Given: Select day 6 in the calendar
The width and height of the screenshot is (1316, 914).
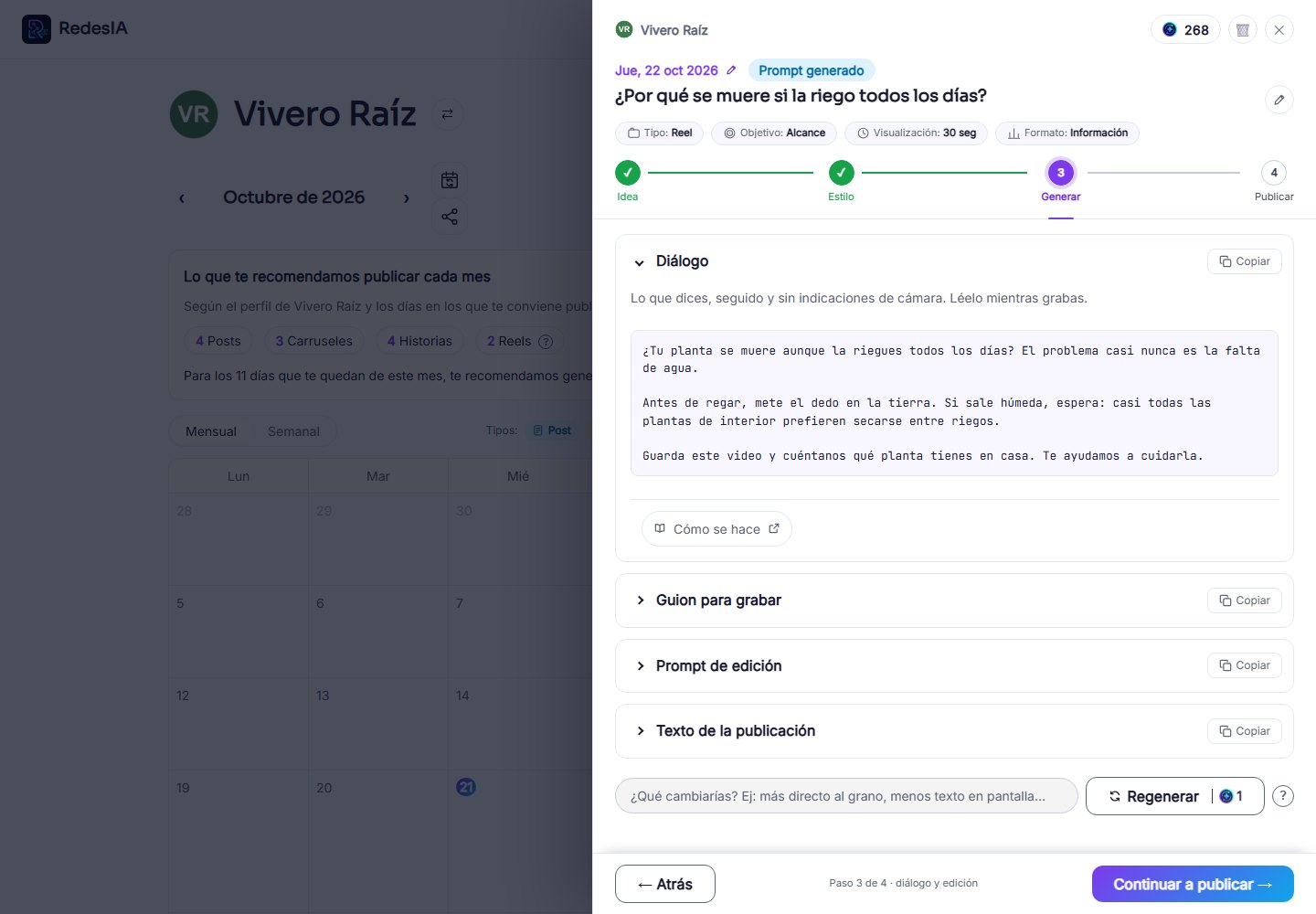Looking at the screenshot, I should point(378,631).
